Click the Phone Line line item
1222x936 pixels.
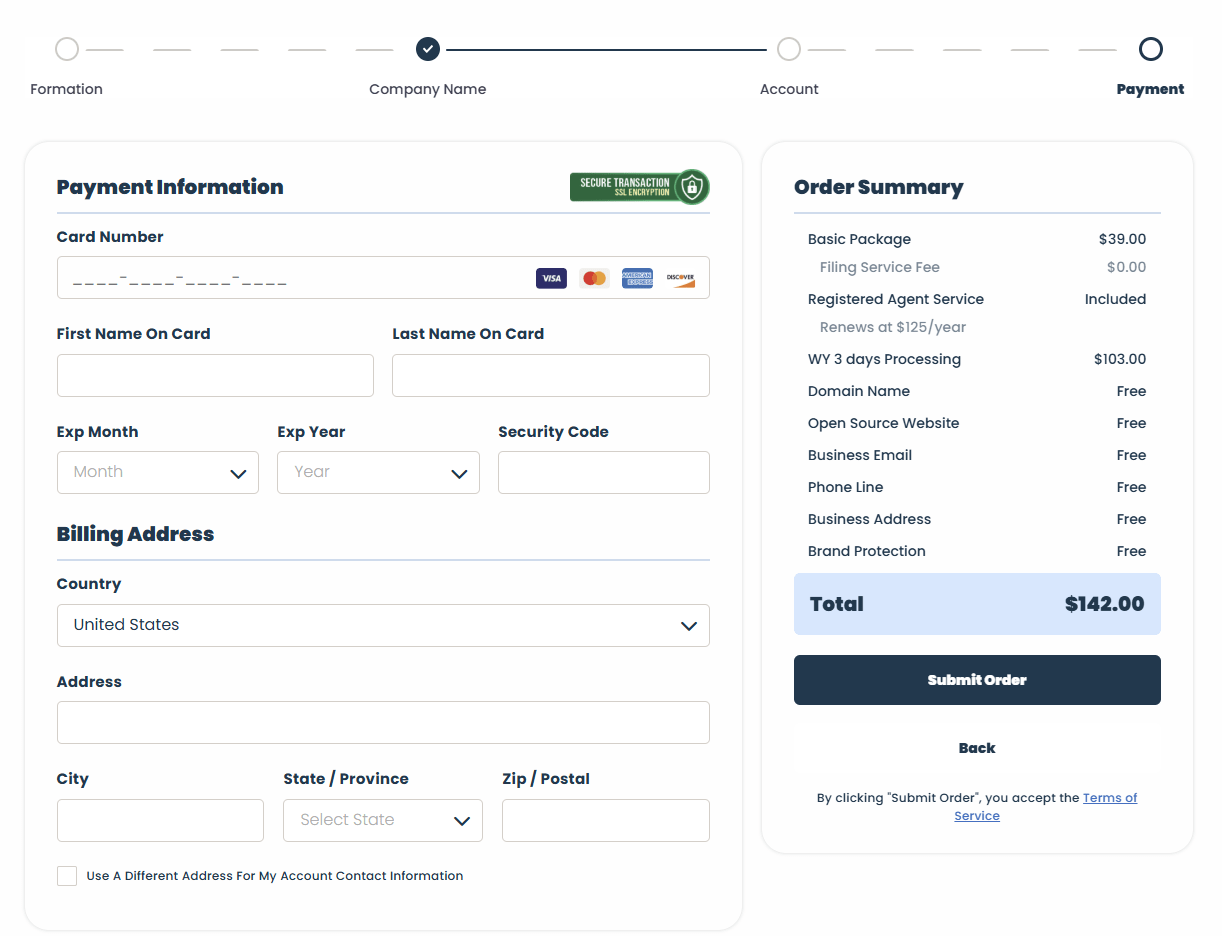click(977, 487)
